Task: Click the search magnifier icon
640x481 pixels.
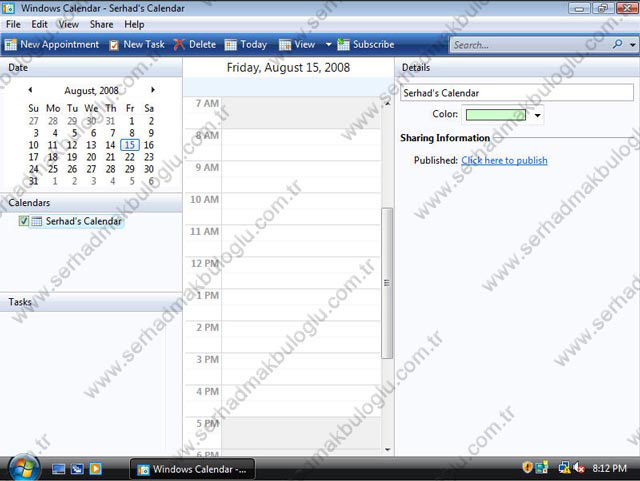Action: coord(618,44)
